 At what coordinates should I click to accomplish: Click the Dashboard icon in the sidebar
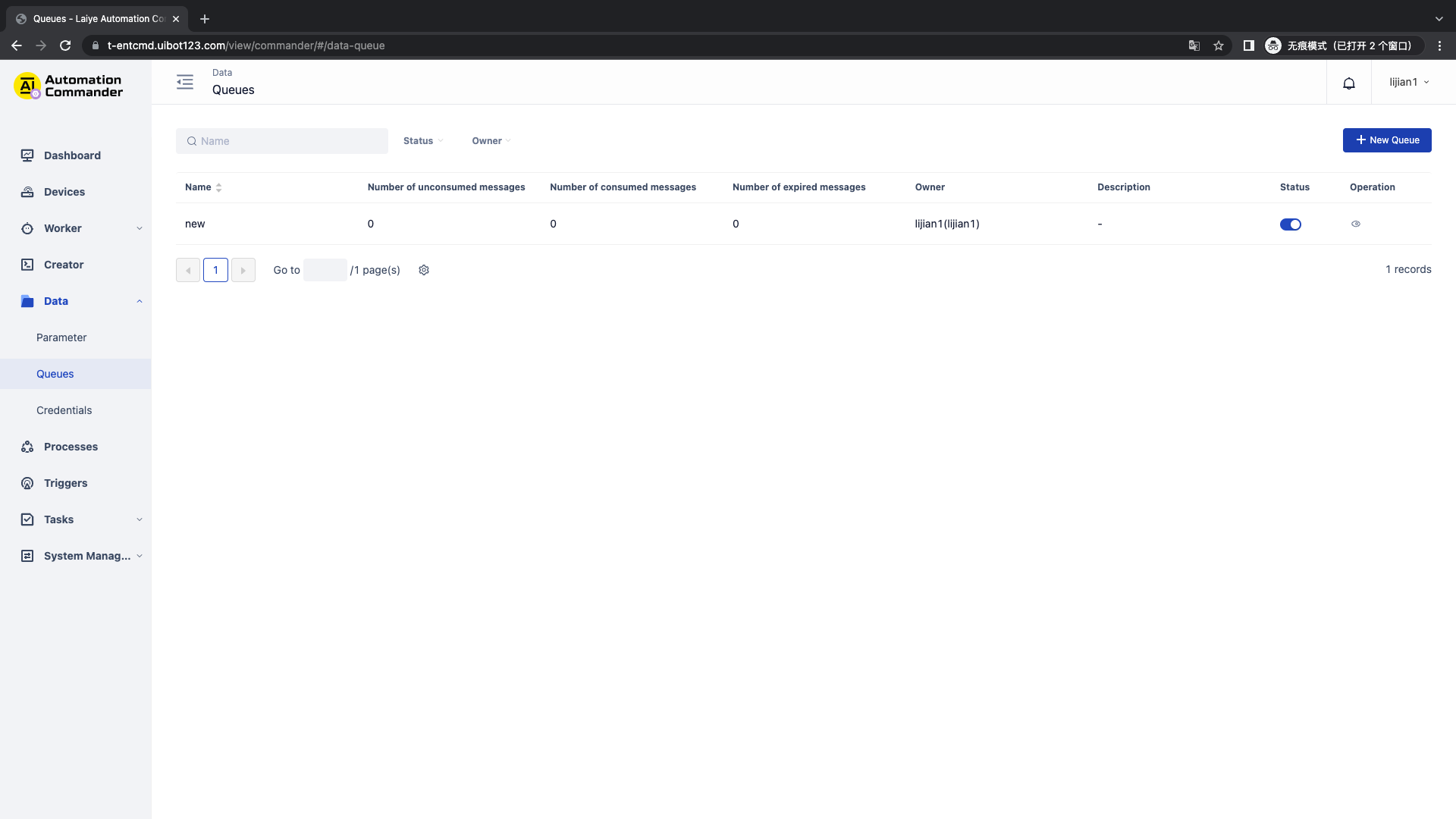27,155
